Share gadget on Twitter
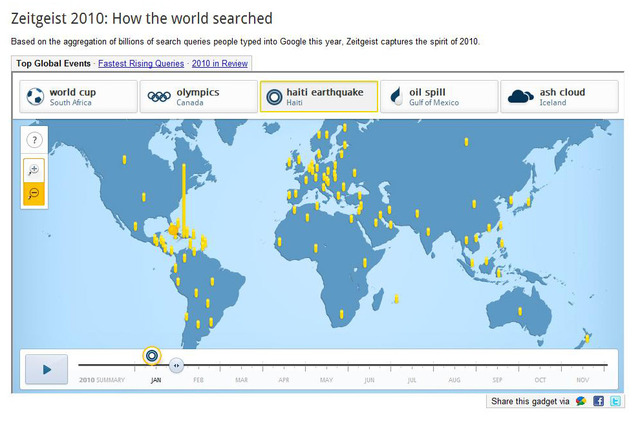This screenshot has width=640, height=426. point(614,401)
